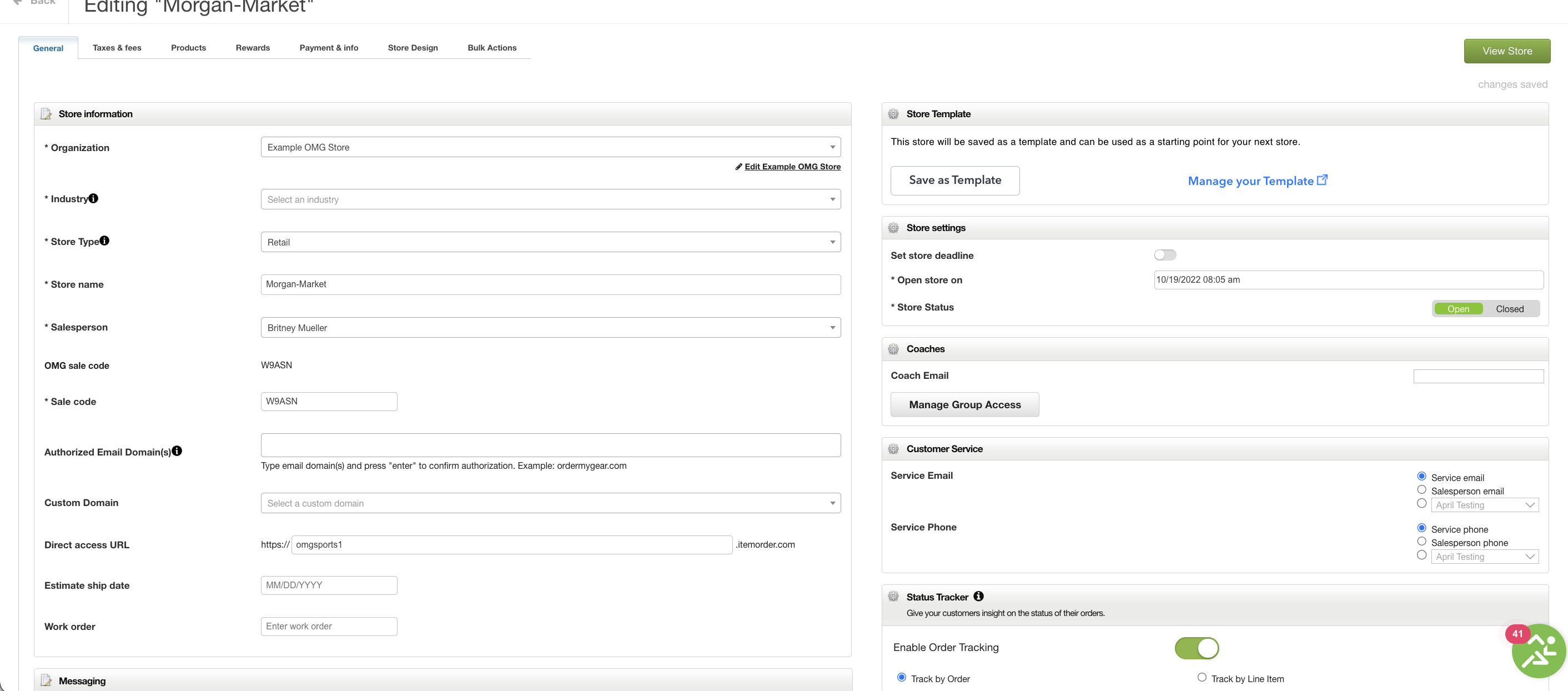Click the Sale code input field
This screenshot has height=691, width=1568.
[329, 401]
